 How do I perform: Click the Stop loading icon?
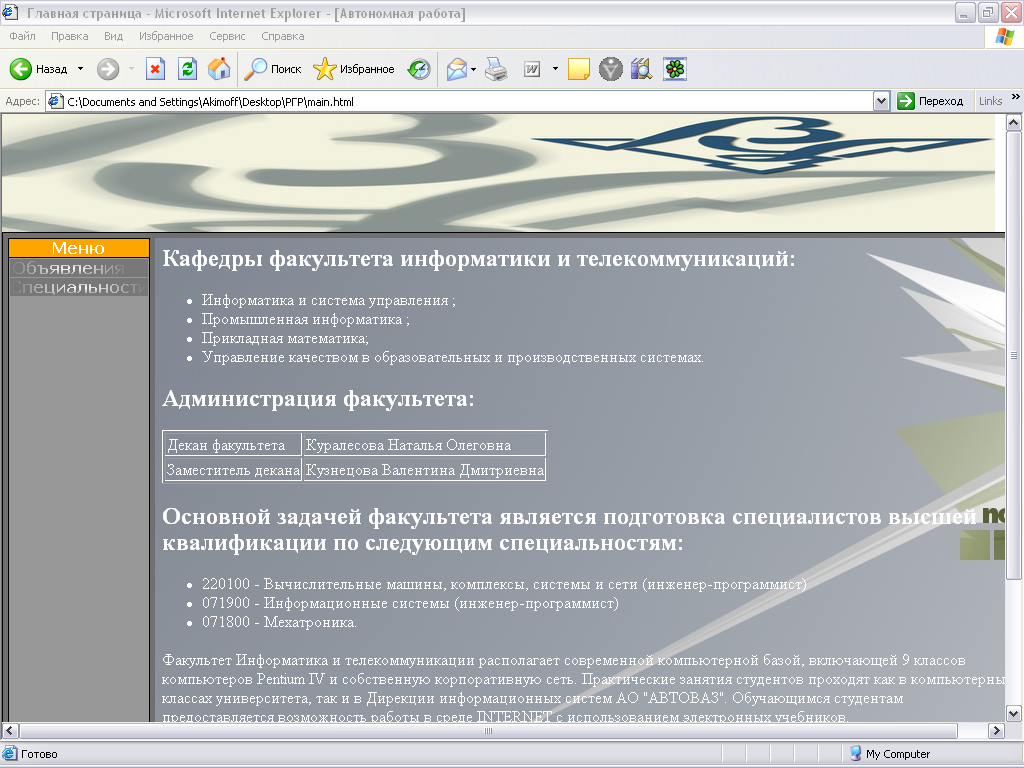[155, 69]
